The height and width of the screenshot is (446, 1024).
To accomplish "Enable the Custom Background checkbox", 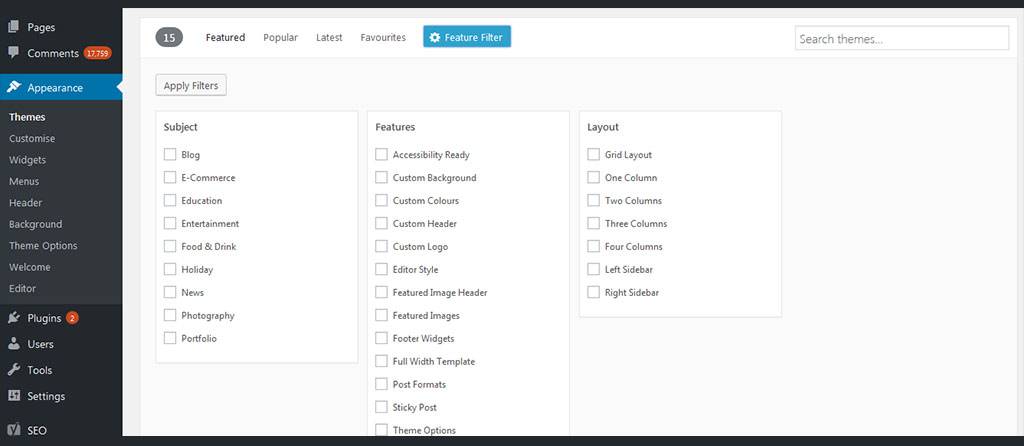I will click(x=381, y=177).
